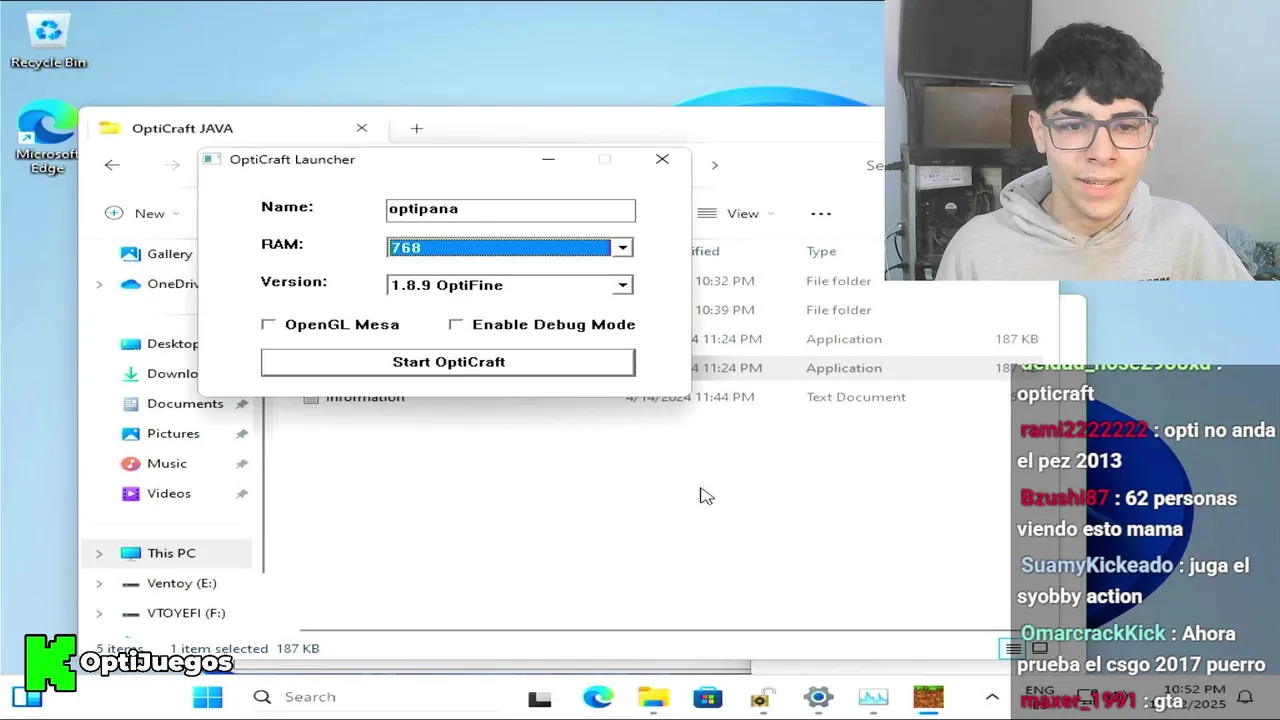Screen dimensions: 1280x720
Task: Click the Gallery icon in Explorer sidebar
Action: click(x=130, y=254)
